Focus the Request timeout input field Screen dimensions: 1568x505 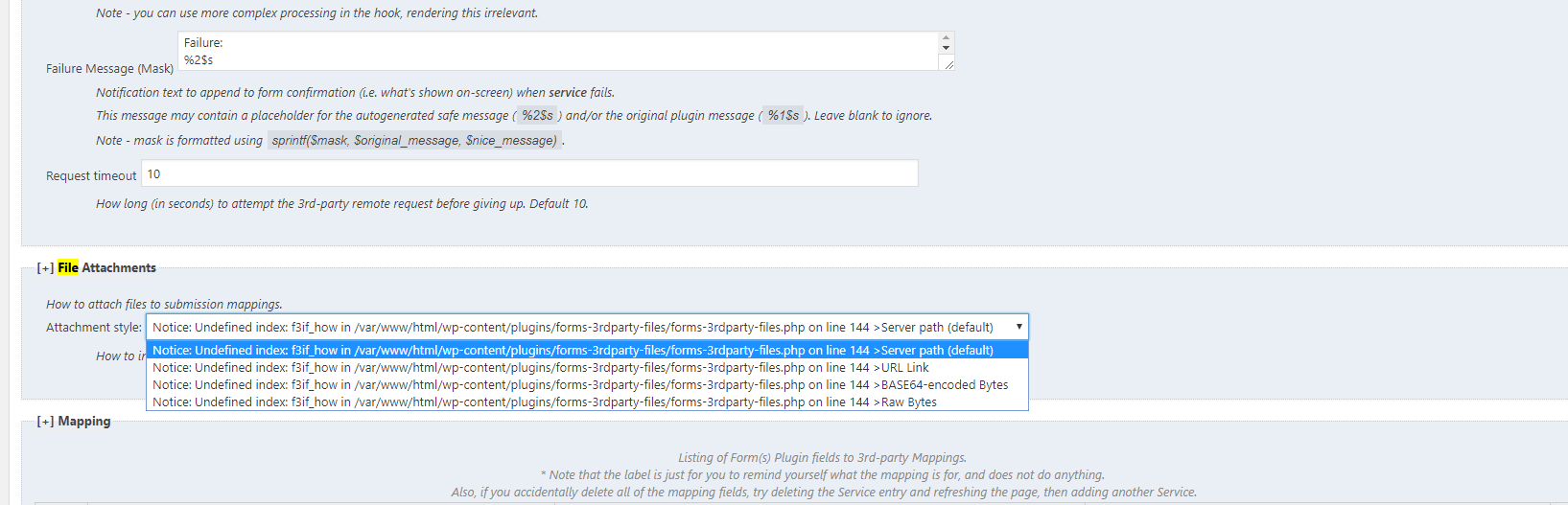529,173
